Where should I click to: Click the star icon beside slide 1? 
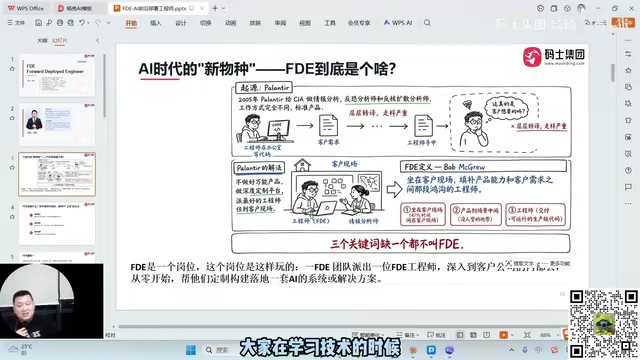(12, 69)
